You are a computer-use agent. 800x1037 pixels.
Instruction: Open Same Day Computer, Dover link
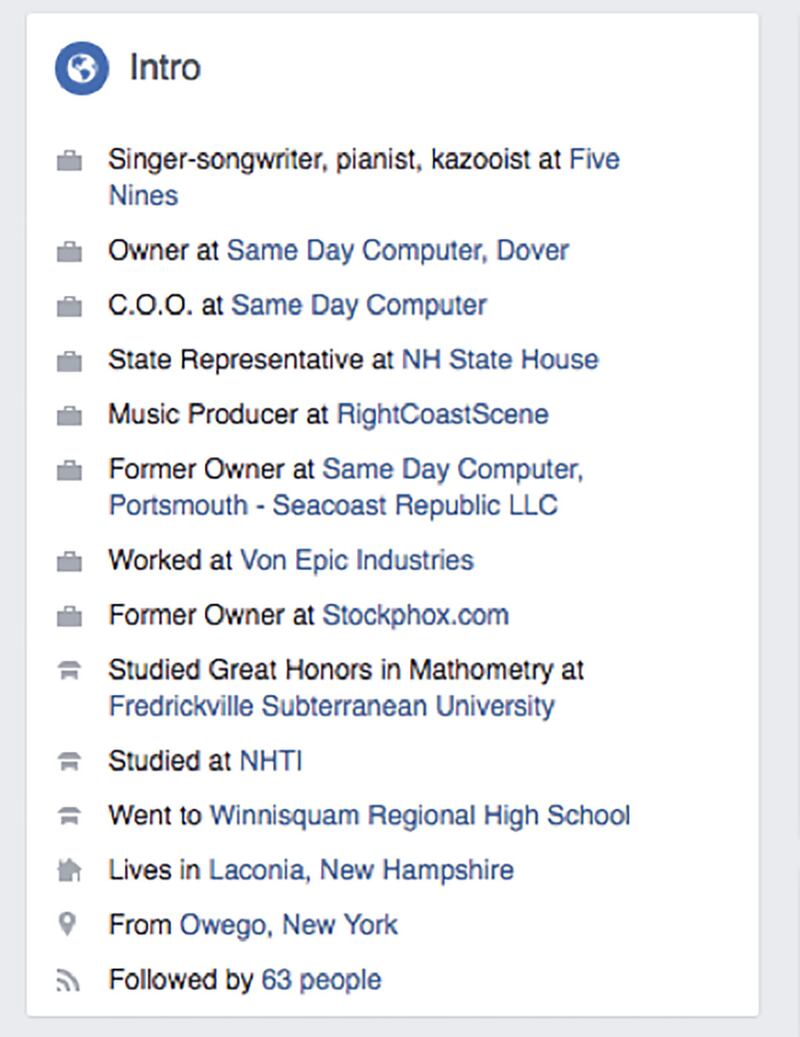pyautogui.click(x=397, y=250)
